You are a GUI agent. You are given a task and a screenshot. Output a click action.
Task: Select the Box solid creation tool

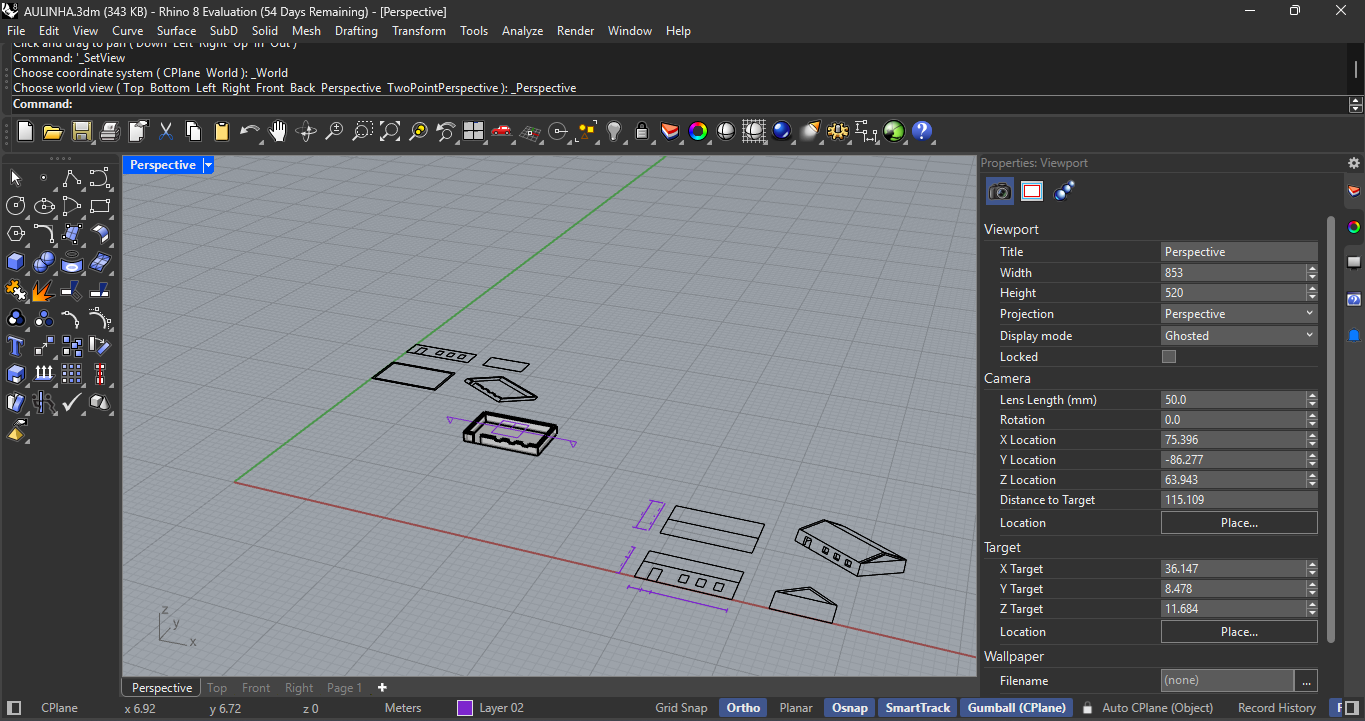[x=14, y=261]
